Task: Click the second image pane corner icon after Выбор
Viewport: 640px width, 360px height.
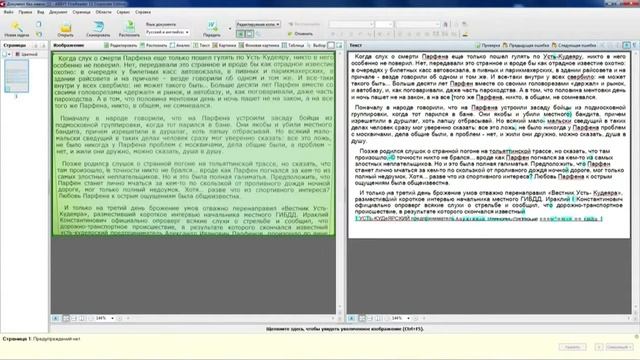Action: click(339, 45)
